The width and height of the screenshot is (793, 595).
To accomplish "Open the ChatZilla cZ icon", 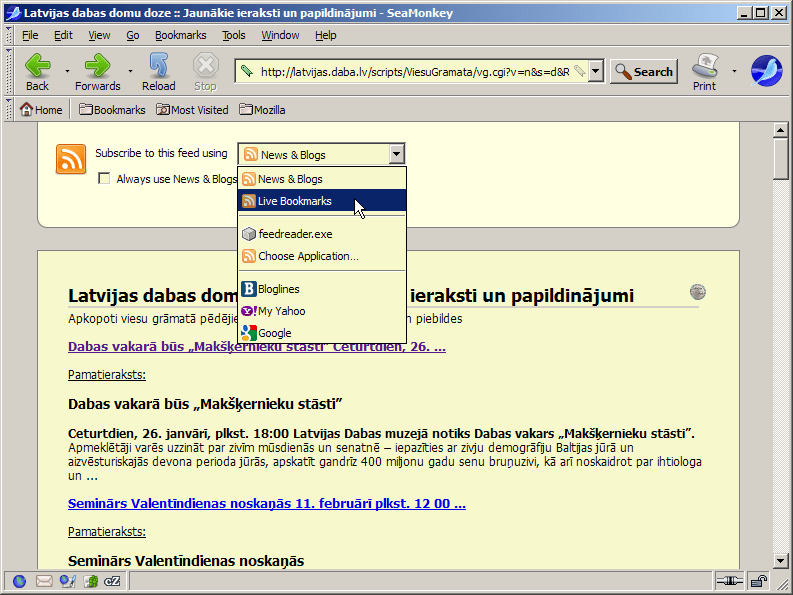I will pos(112,581).
